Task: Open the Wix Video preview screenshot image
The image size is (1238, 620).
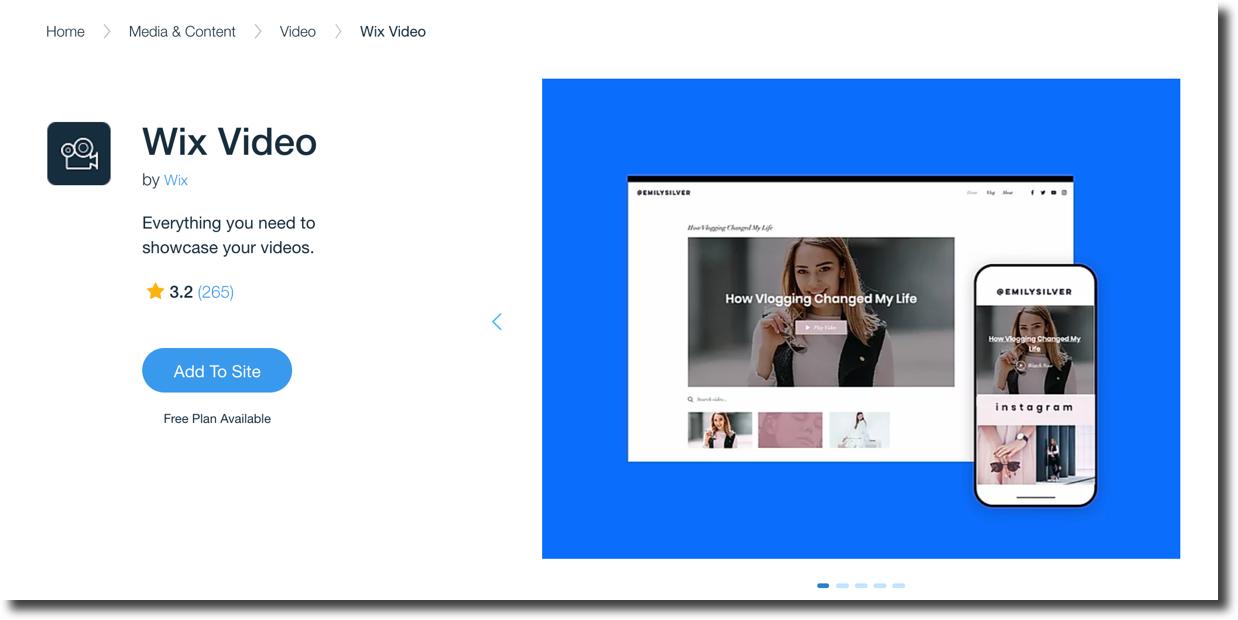Action: (861, 319)
